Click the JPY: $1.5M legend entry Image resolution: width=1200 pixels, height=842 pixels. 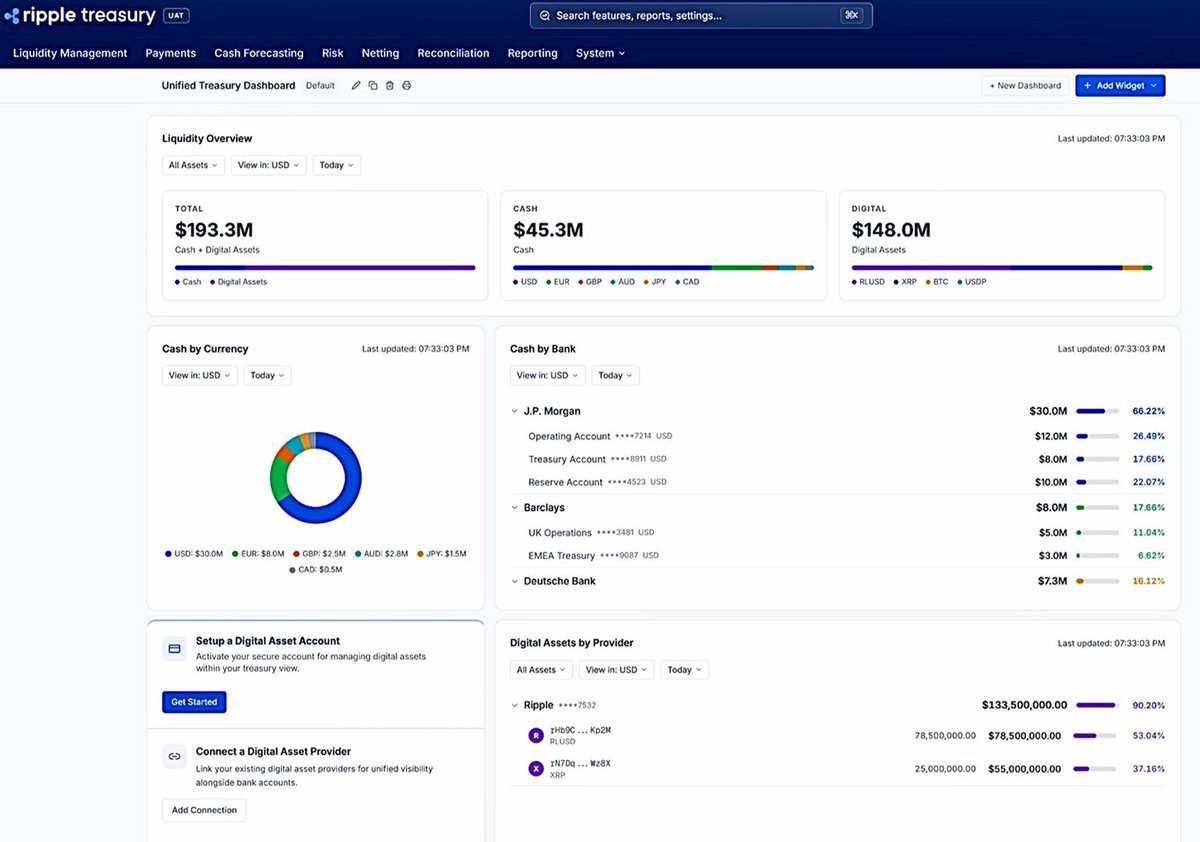point(443,554)
